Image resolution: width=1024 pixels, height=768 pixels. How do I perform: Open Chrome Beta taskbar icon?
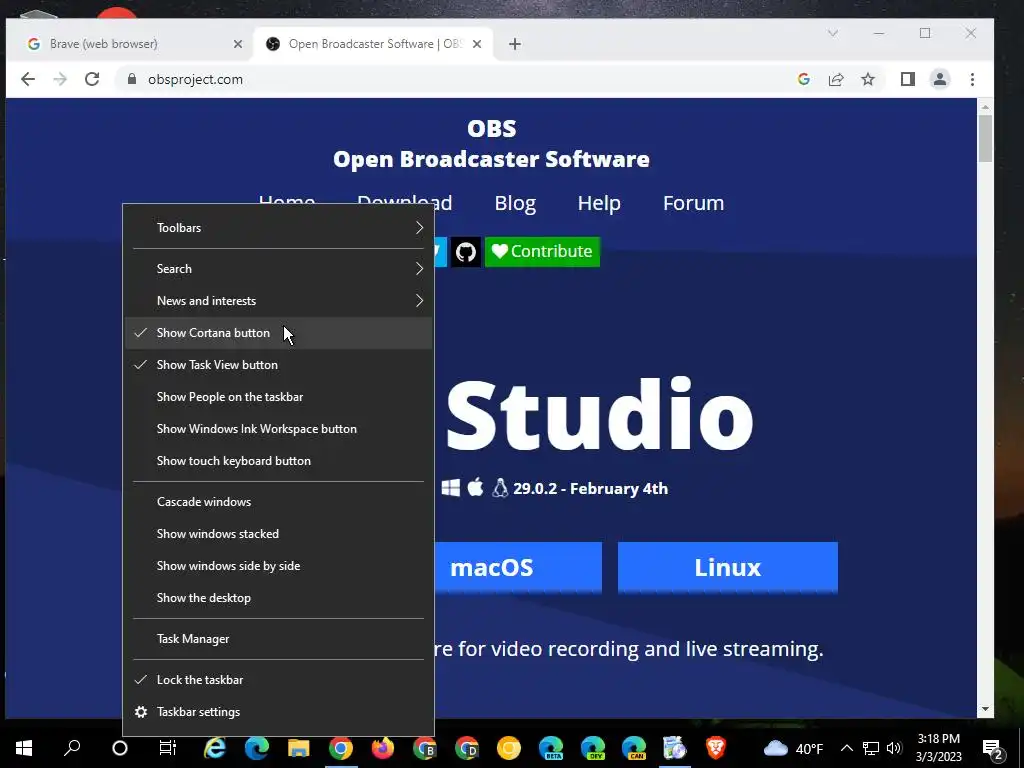tap(424, 748)
